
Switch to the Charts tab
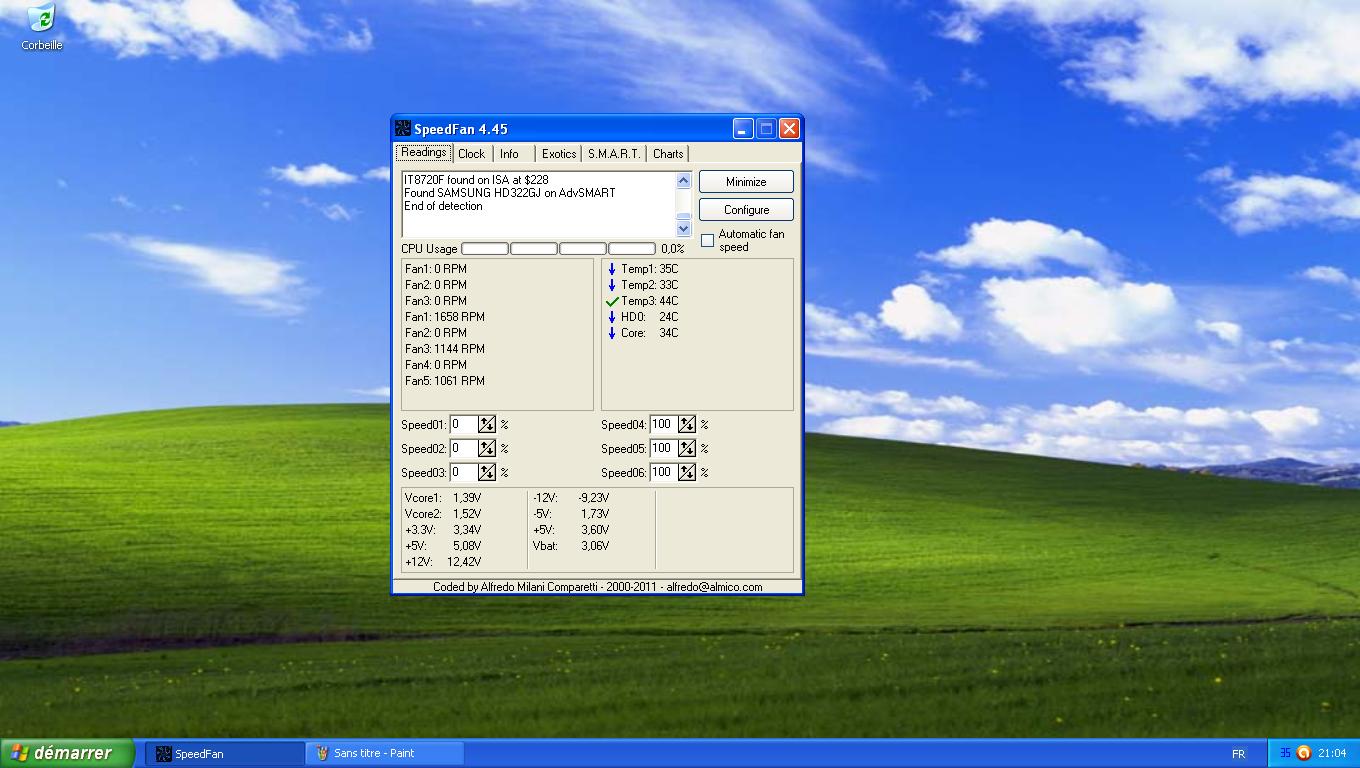click(x=668, y=154)
